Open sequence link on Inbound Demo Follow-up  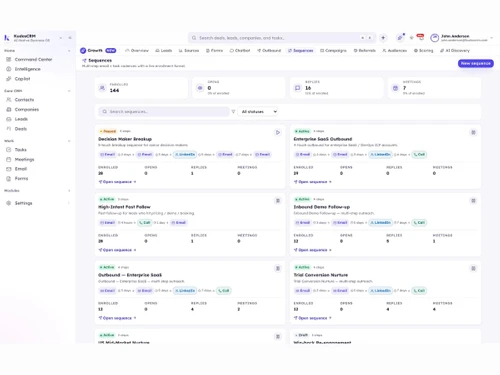(x=313, y=250)
